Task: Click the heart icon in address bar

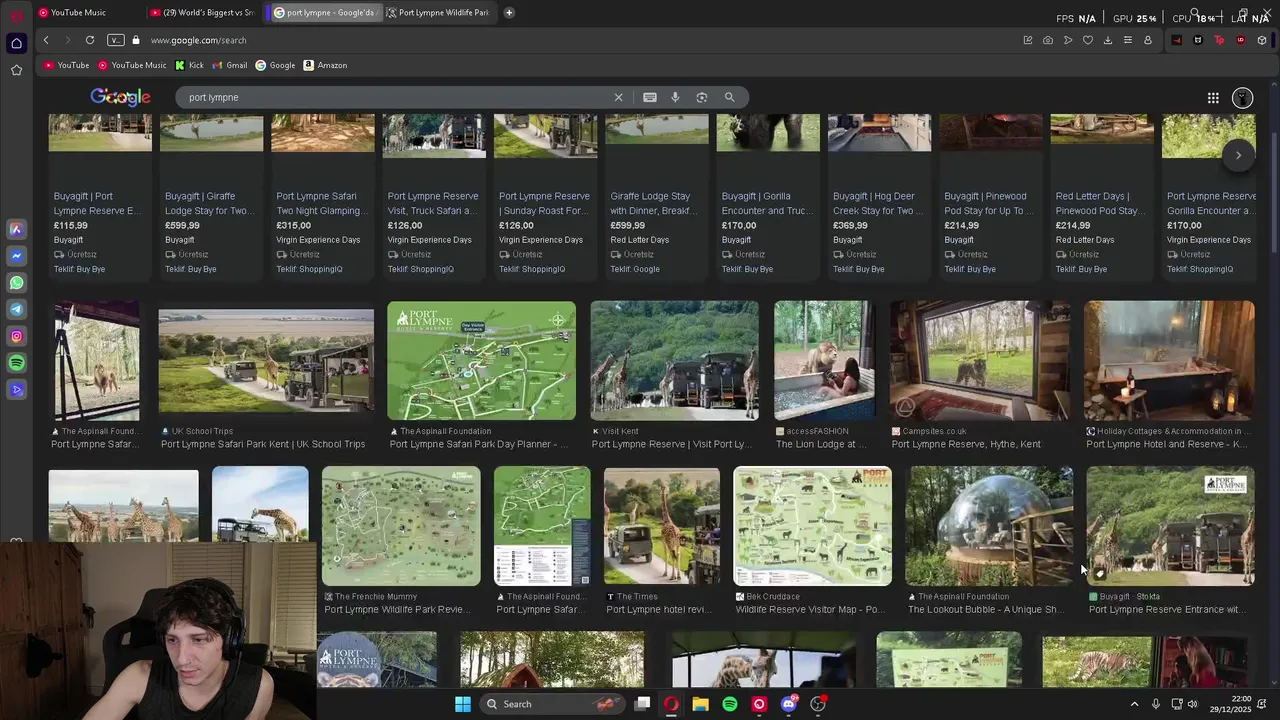Action: pos(1087,40)
